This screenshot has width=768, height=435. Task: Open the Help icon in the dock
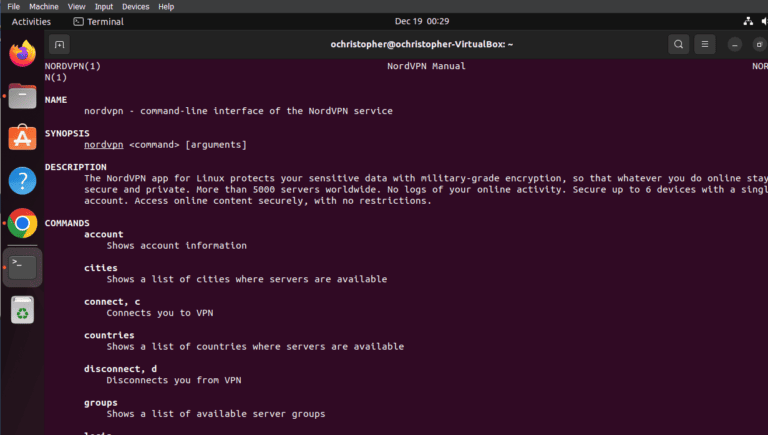(x=22, y=181)
